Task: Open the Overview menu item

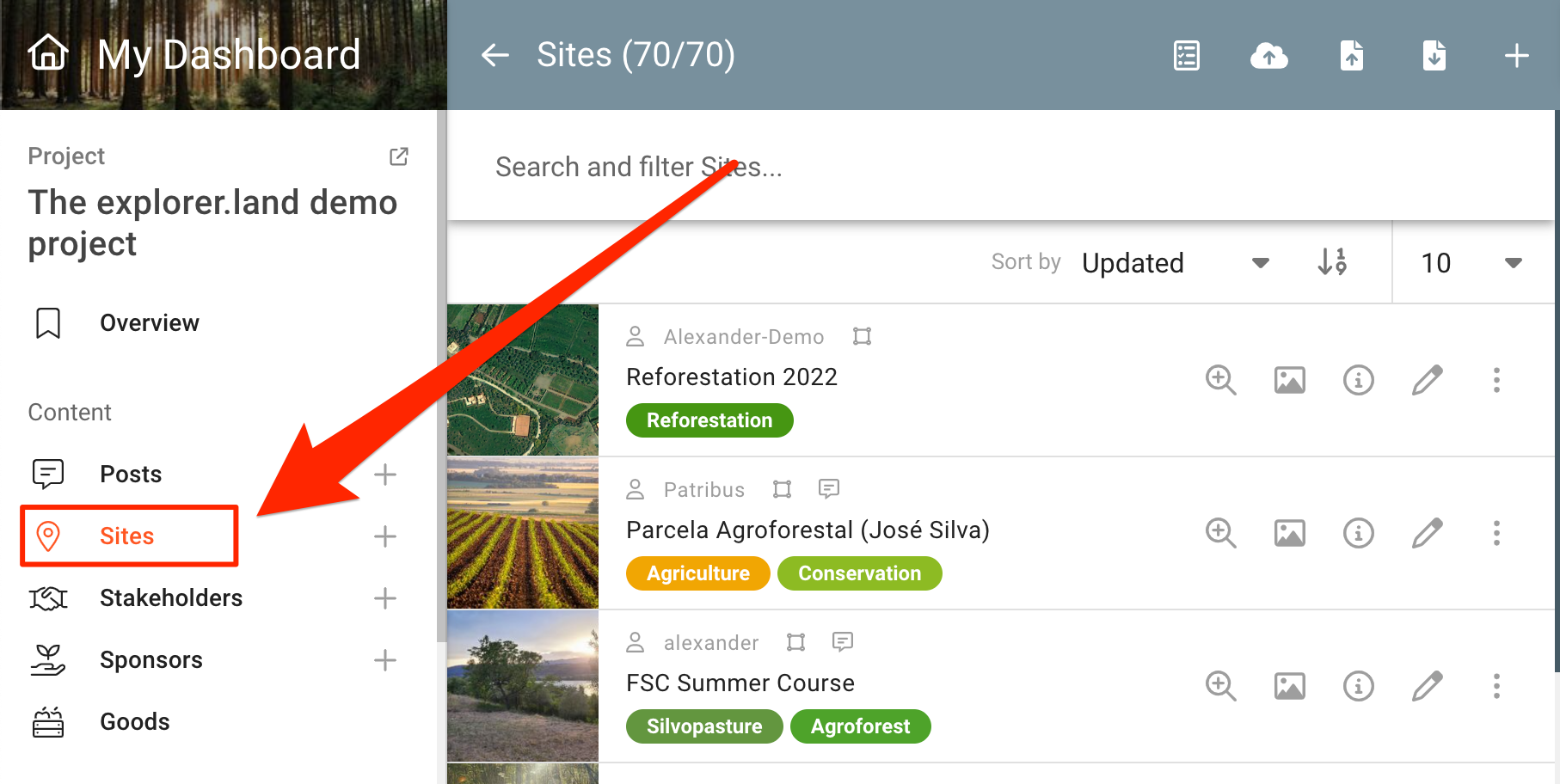Action: click(x=149, y=323)
